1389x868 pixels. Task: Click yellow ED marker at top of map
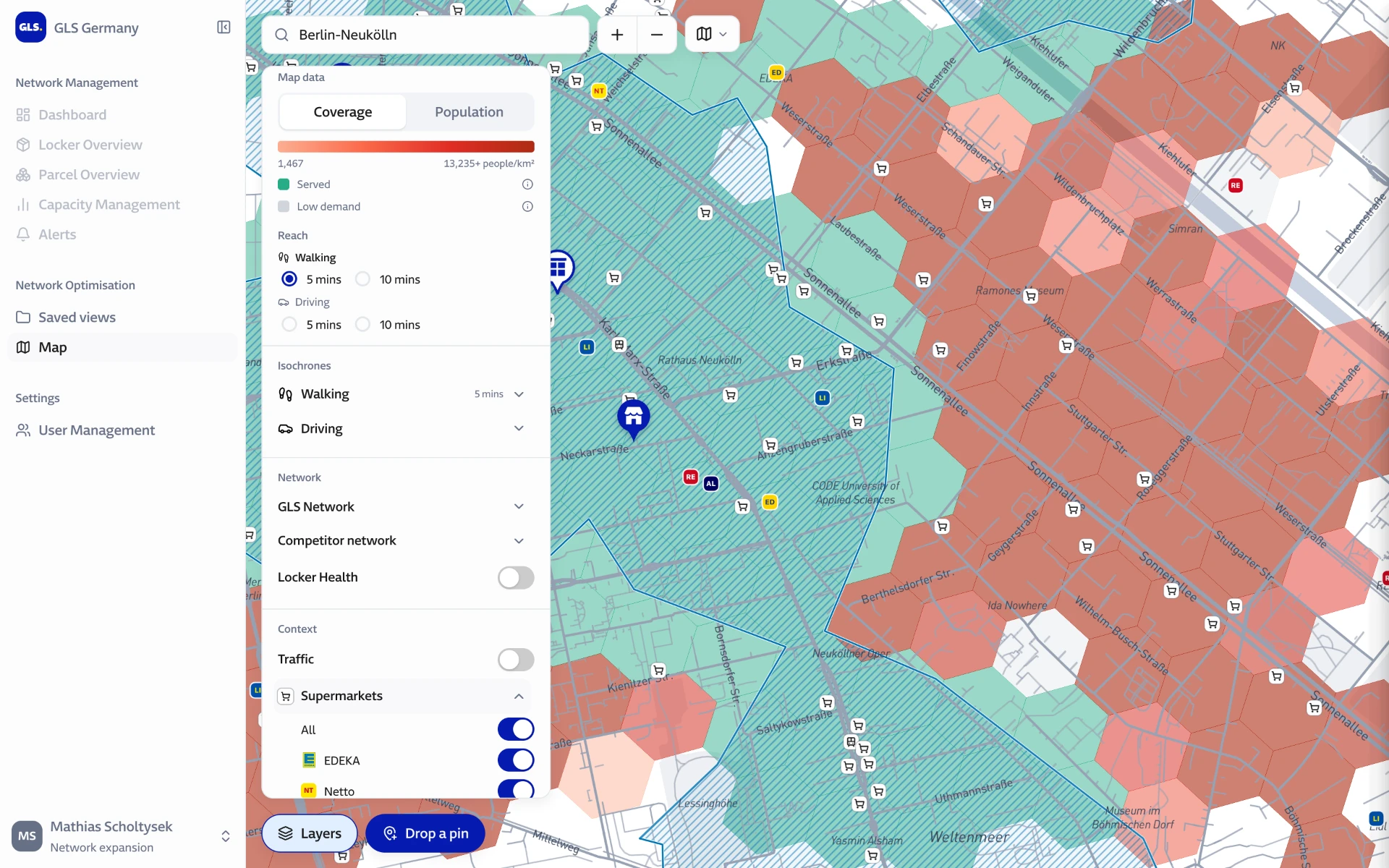point(776,72)
